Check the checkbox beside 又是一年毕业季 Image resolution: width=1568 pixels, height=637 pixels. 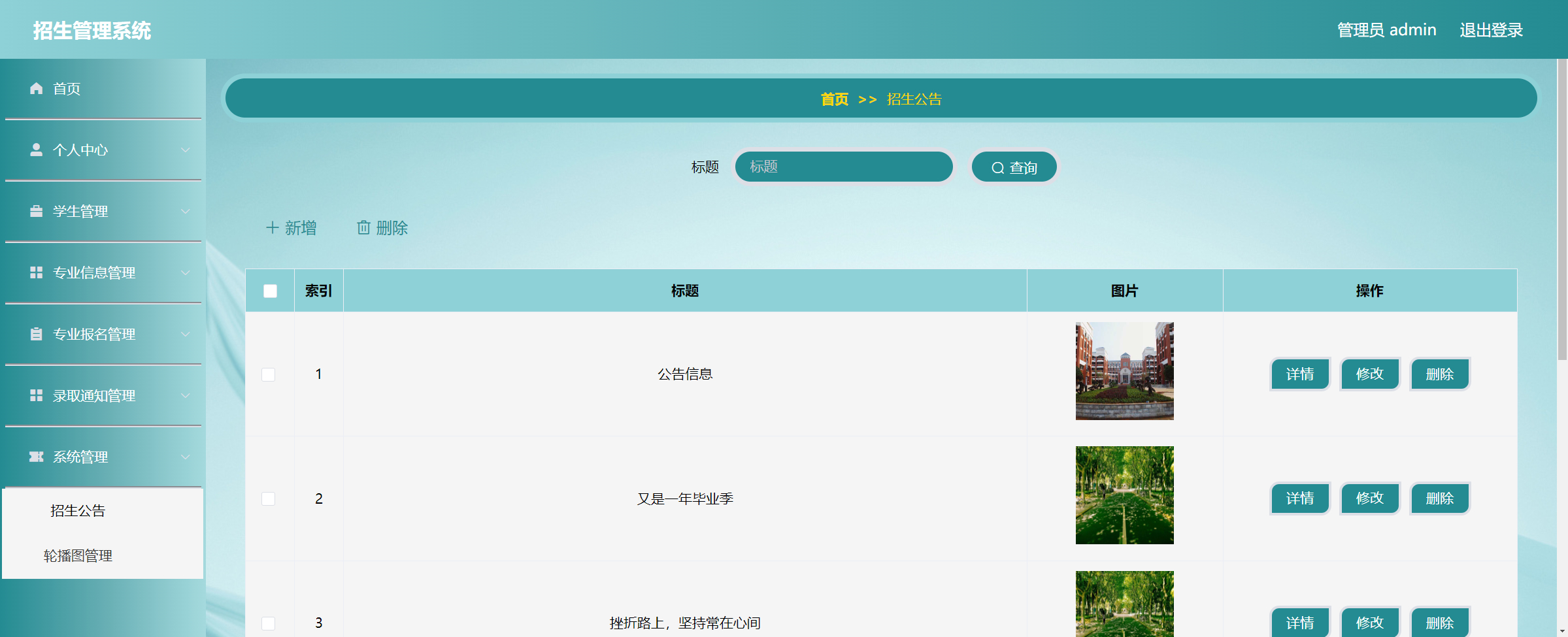[269, 498]
